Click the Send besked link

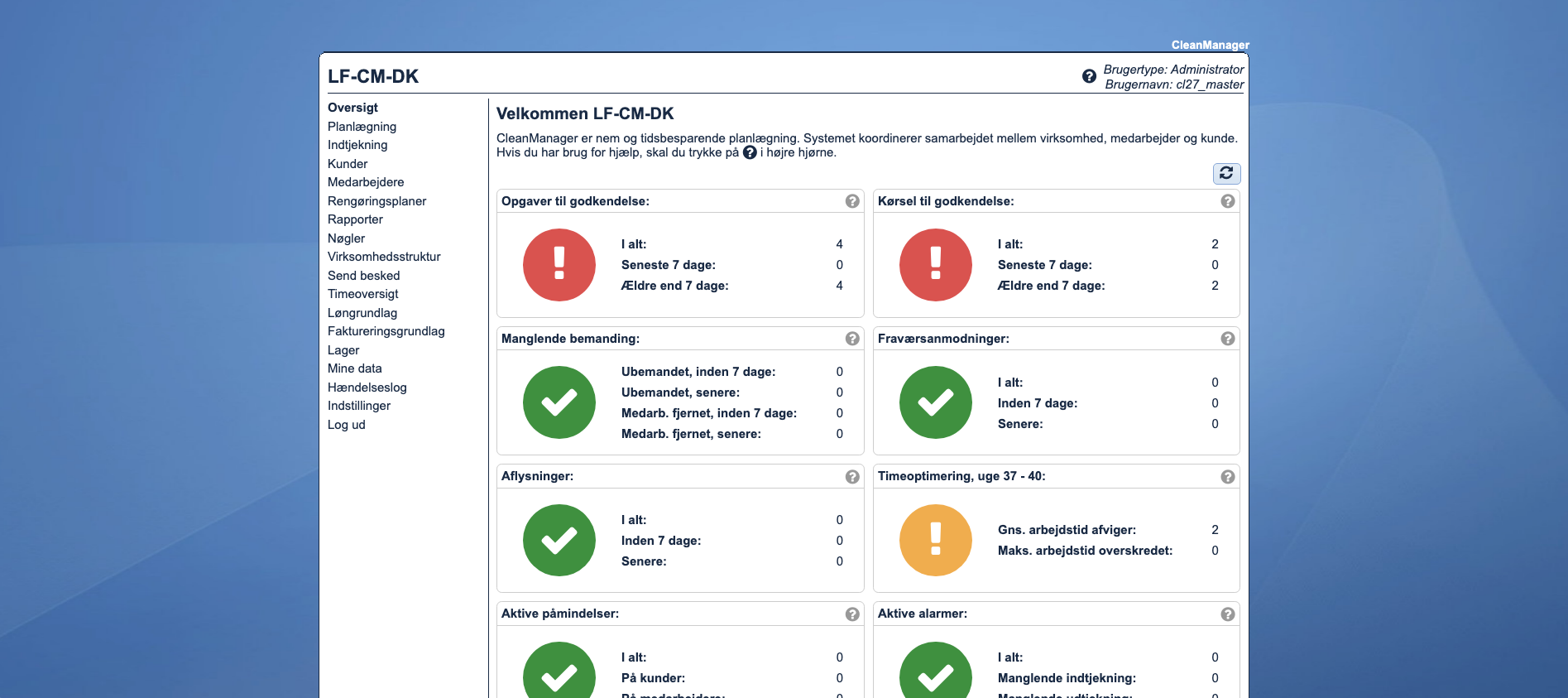click(x=363, y=276)
